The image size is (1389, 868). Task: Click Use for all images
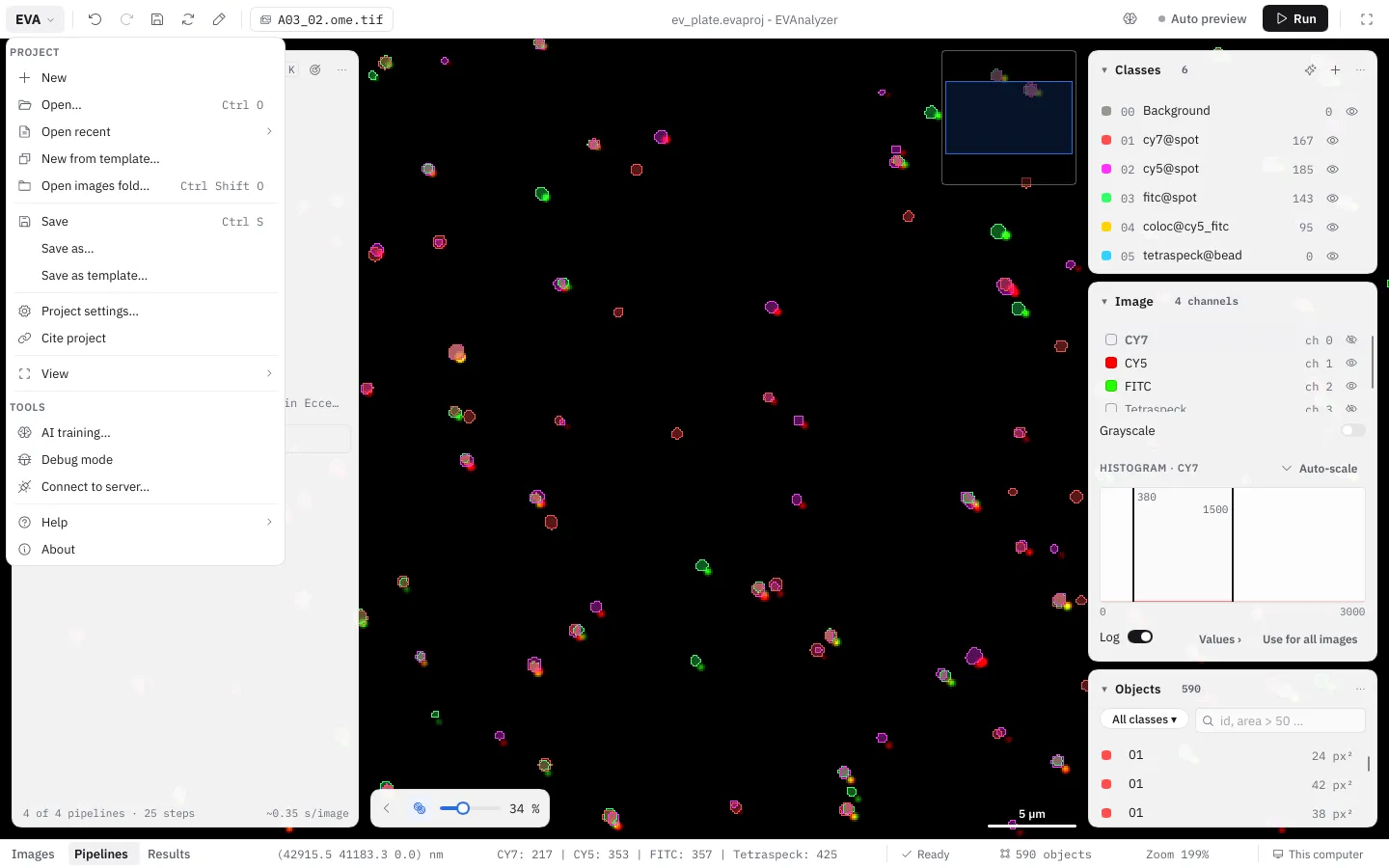point(1310,639)
